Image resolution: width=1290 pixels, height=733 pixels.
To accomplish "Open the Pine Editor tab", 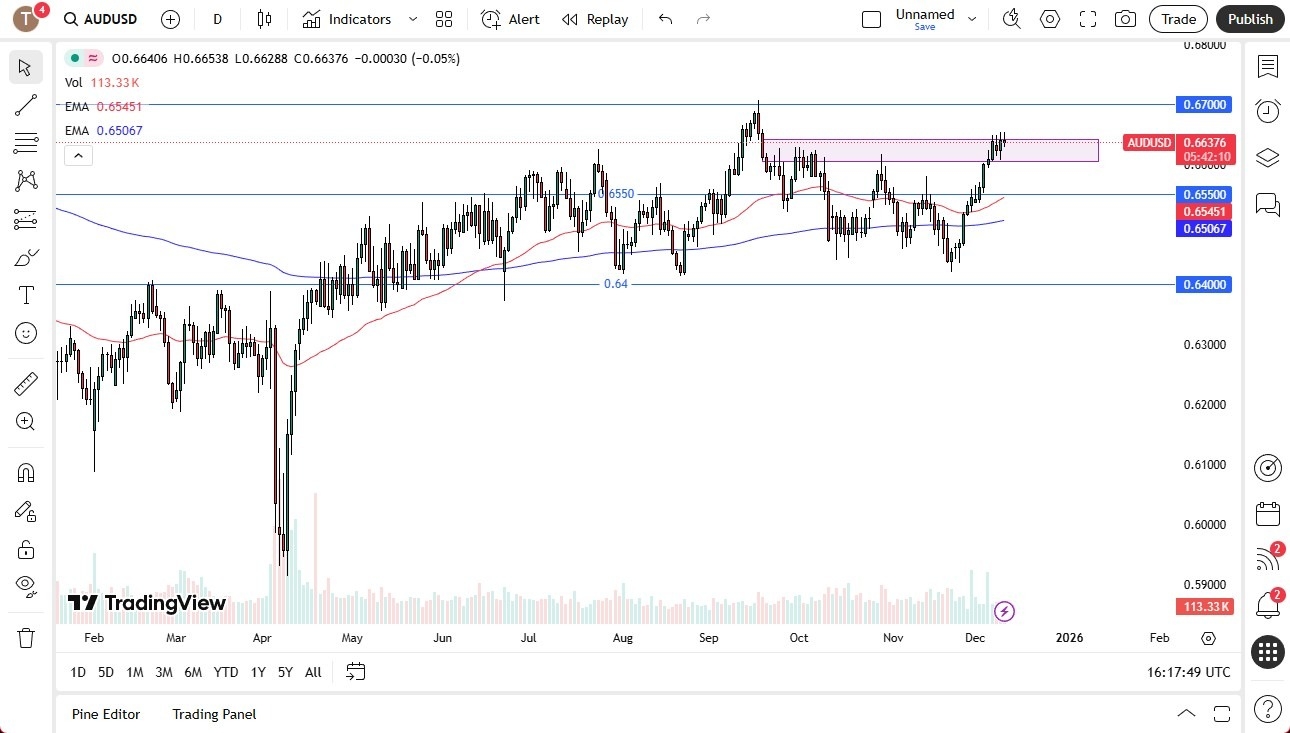I will (106, 714).
